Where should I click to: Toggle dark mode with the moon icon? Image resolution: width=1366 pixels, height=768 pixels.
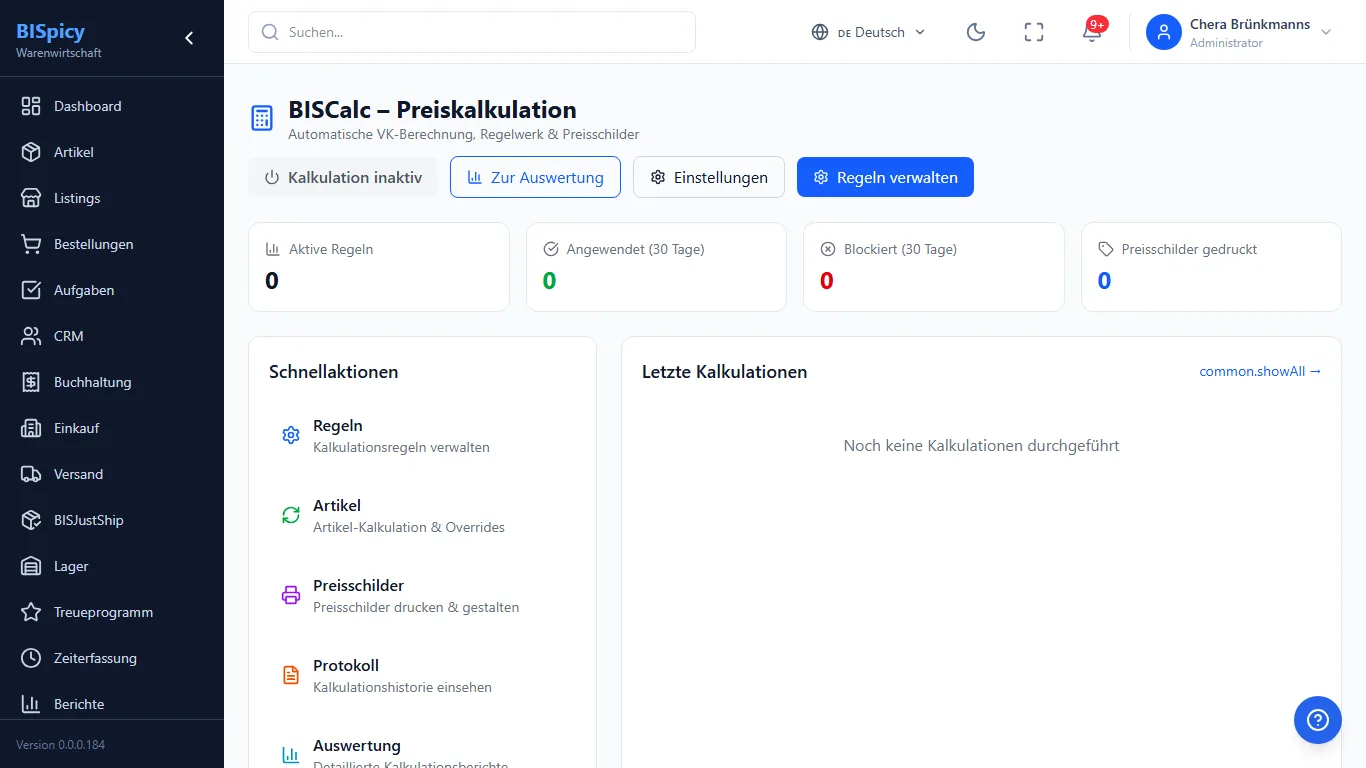click(976, 32)
